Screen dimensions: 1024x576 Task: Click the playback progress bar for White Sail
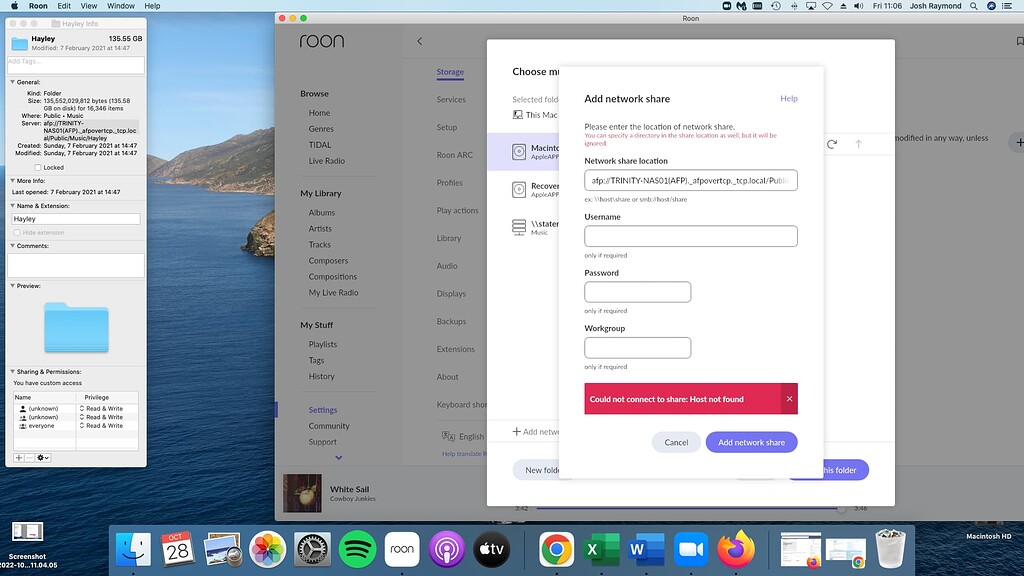(690, 510)
